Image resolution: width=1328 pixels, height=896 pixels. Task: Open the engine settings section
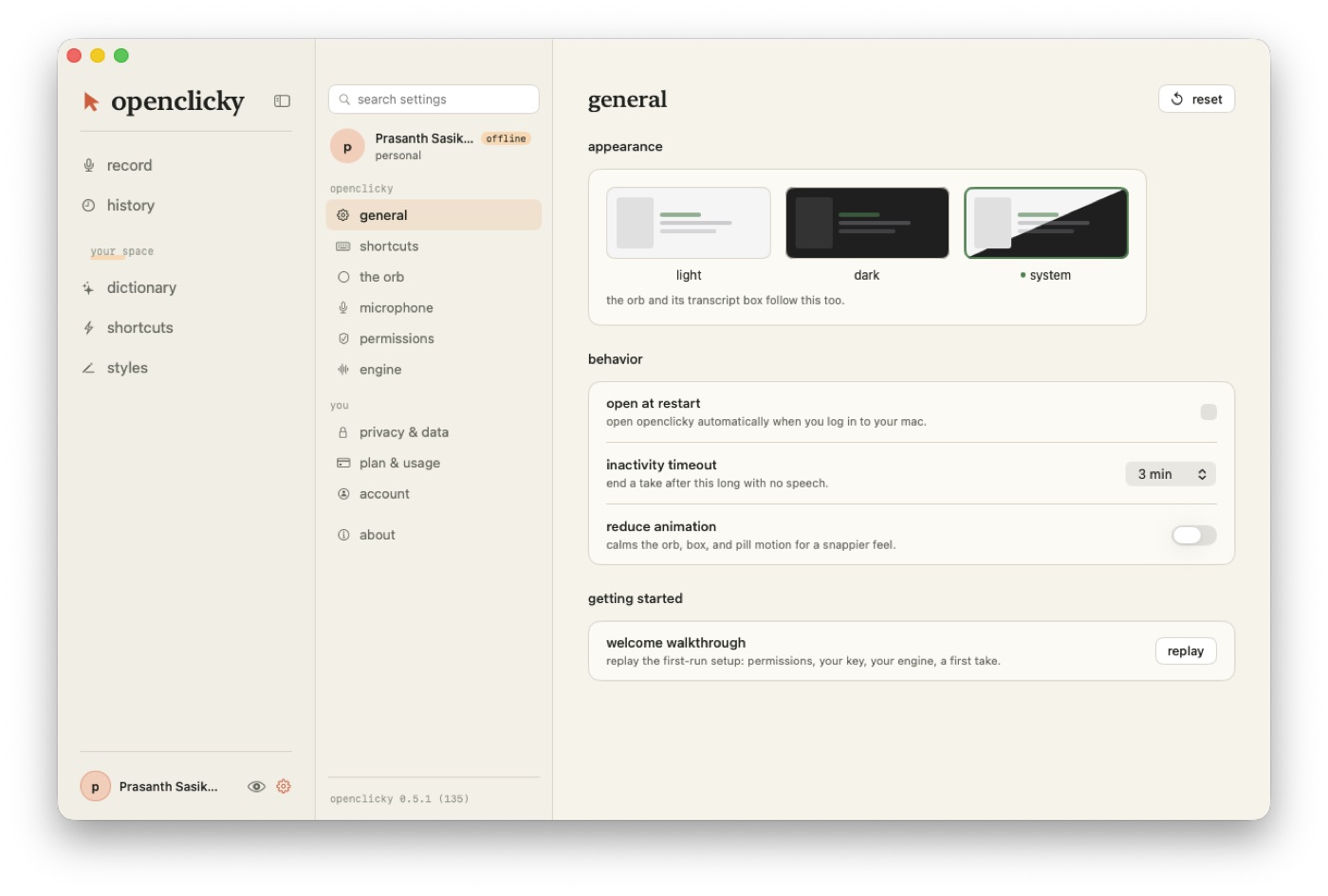coord(433,370)
